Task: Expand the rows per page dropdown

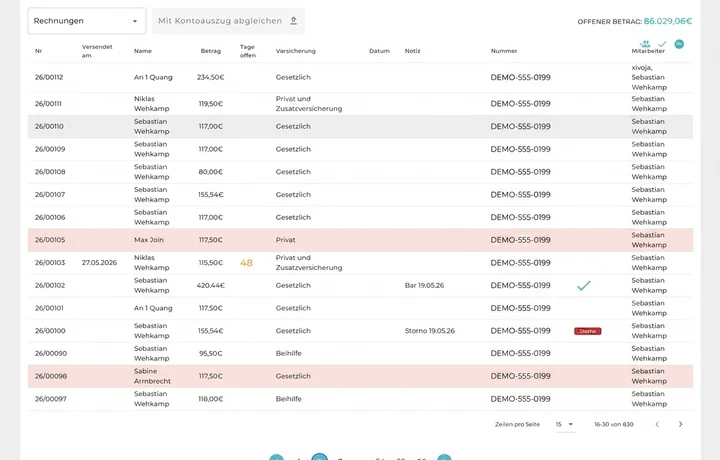Action: (x=565, y=424)
